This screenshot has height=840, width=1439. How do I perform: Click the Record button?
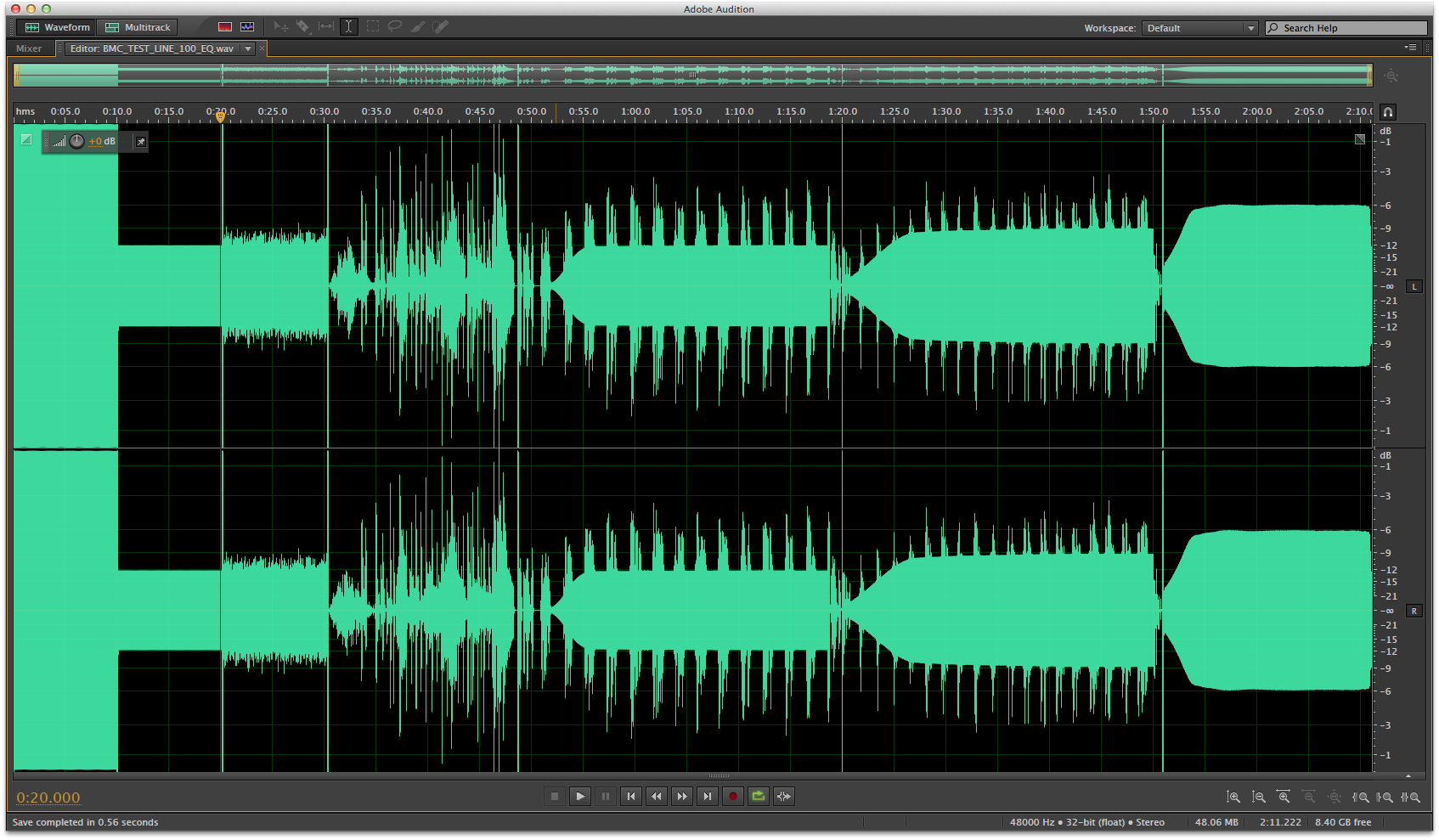(733, 797)
